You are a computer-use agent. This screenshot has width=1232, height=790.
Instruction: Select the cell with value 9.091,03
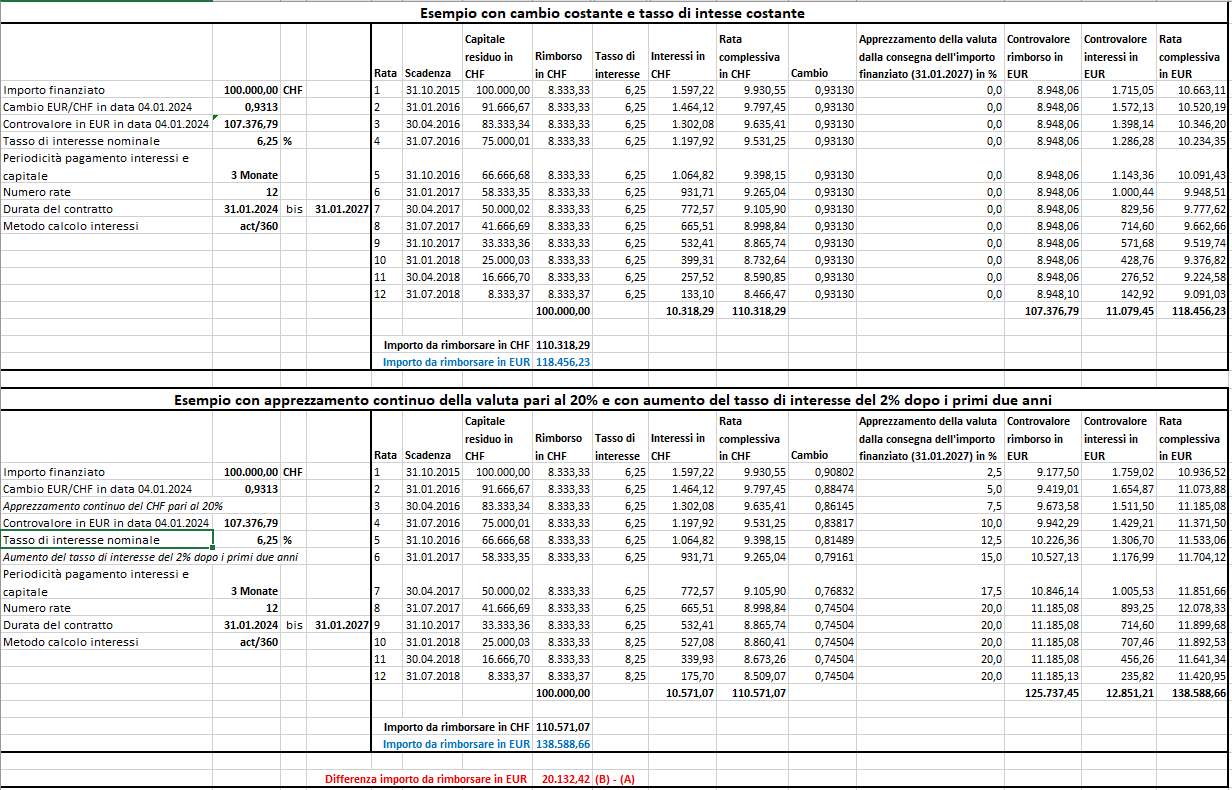1192,294
